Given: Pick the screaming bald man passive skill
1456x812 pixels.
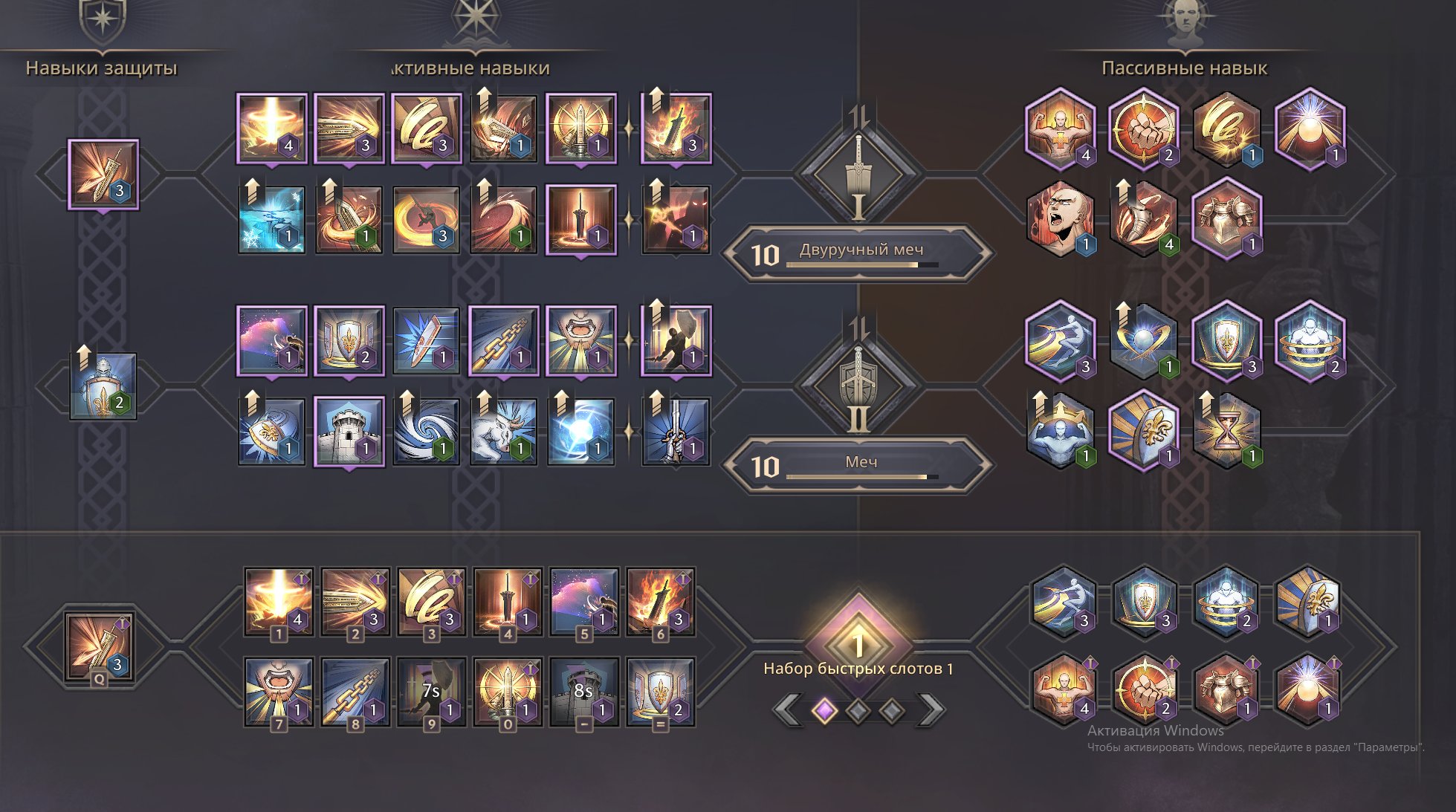Looking at the screenshot, I should tap(1060, 218).
